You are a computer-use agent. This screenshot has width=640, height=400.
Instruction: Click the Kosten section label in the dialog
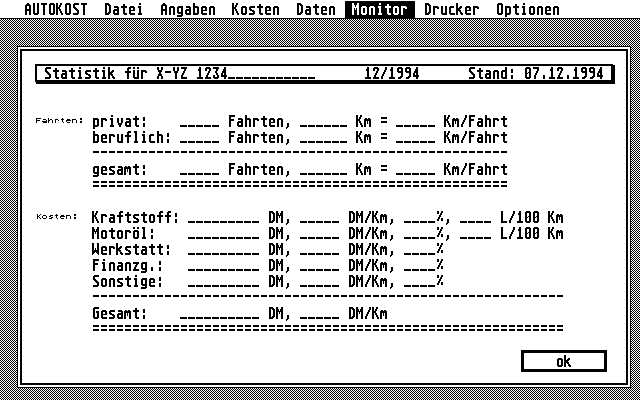[57, 217]
